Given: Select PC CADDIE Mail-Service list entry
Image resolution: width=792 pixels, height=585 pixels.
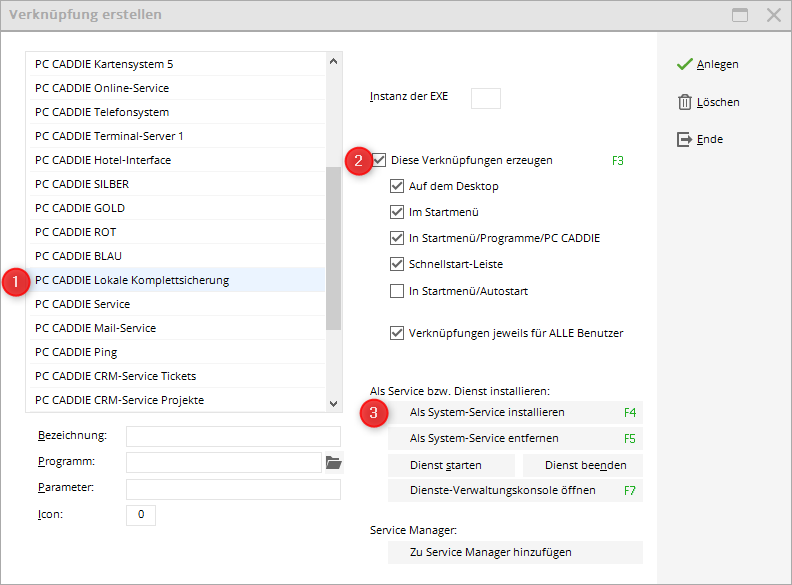Looking at the screenshot, I should pos(177,328).
